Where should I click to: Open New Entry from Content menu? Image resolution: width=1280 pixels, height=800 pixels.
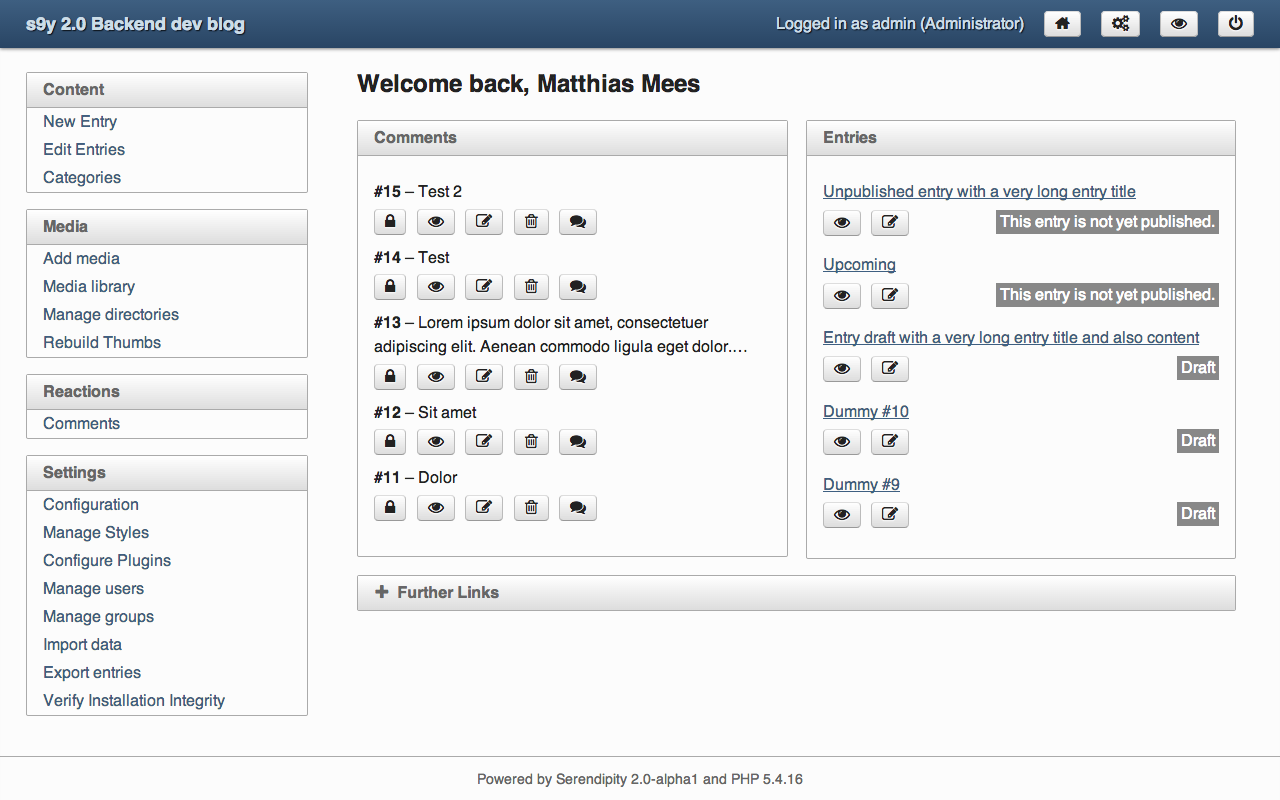80,121
